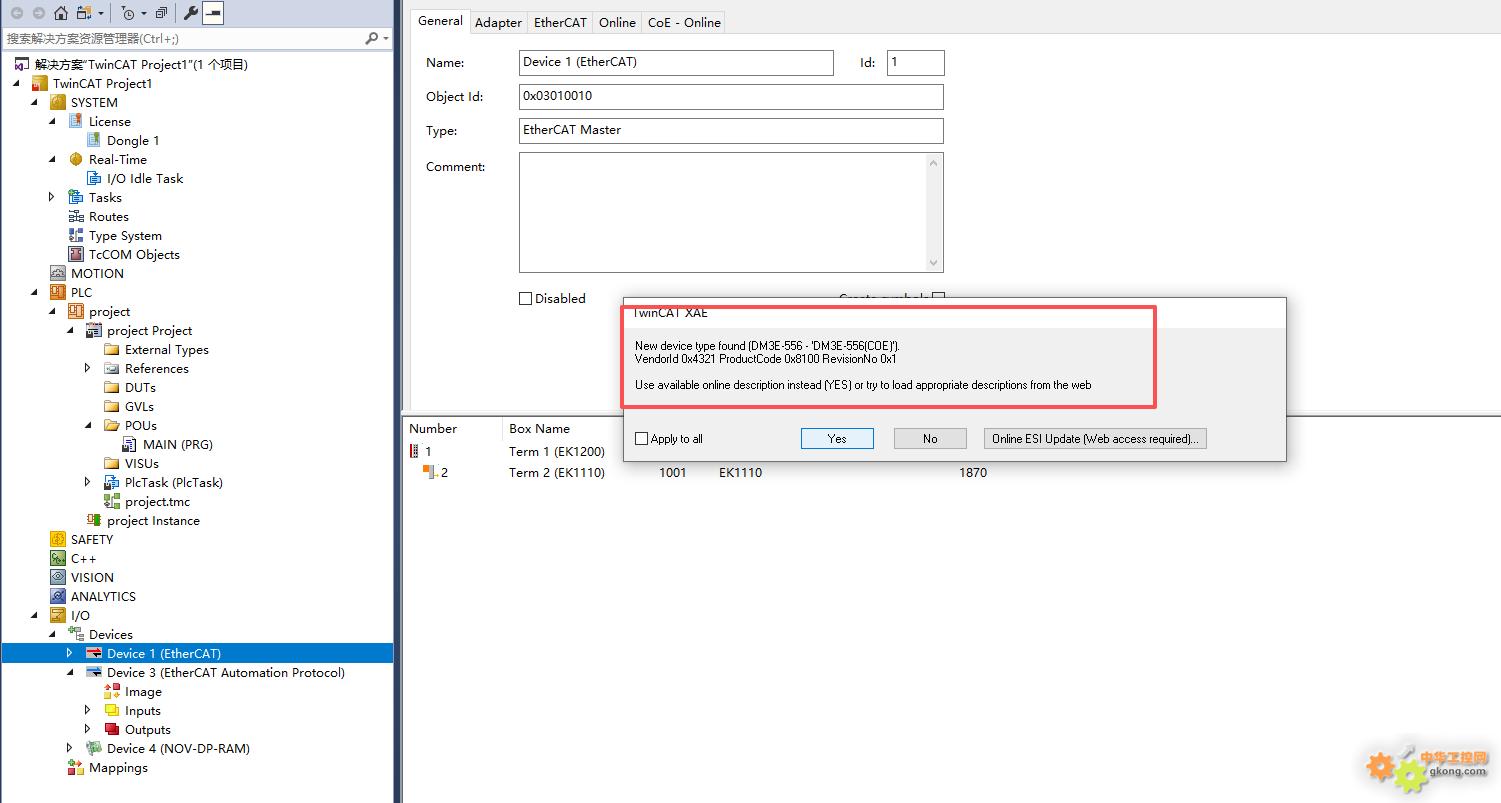
Task: Expand the Device 1 (EtherCAT) node
Action: [69, 653]
